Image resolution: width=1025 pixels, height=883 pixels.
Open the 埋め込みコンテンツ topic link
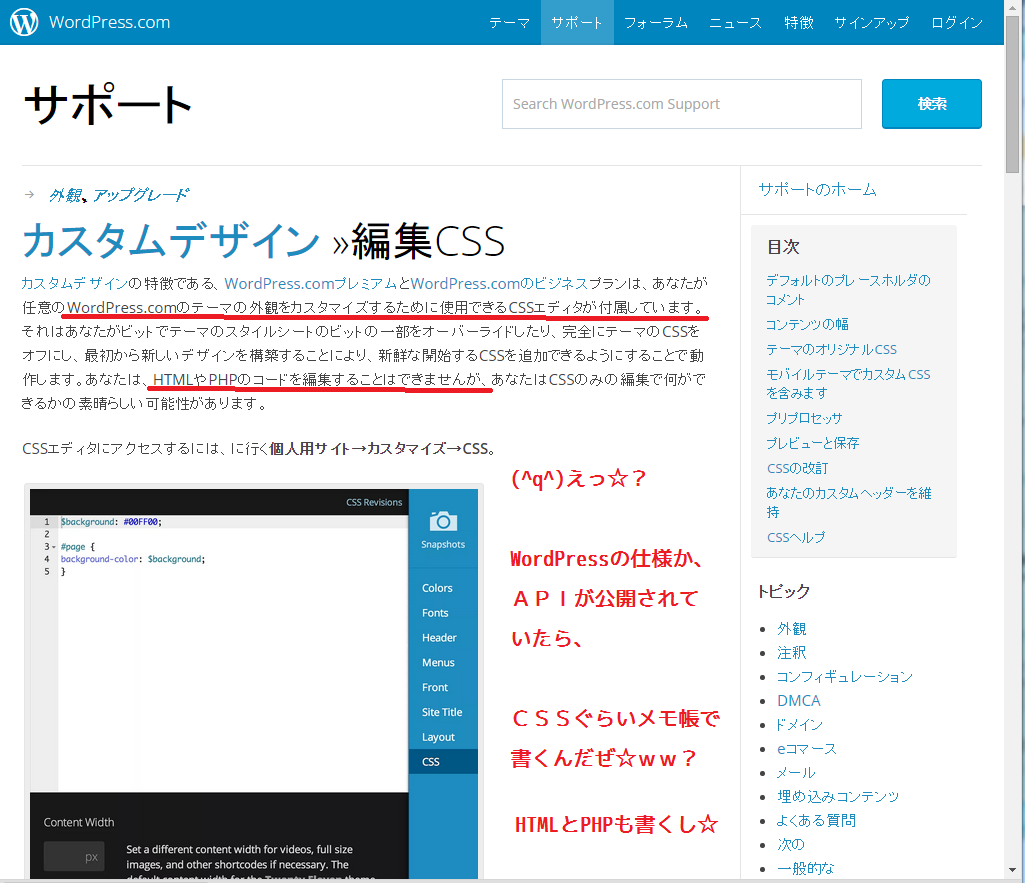tap(838, 797)
